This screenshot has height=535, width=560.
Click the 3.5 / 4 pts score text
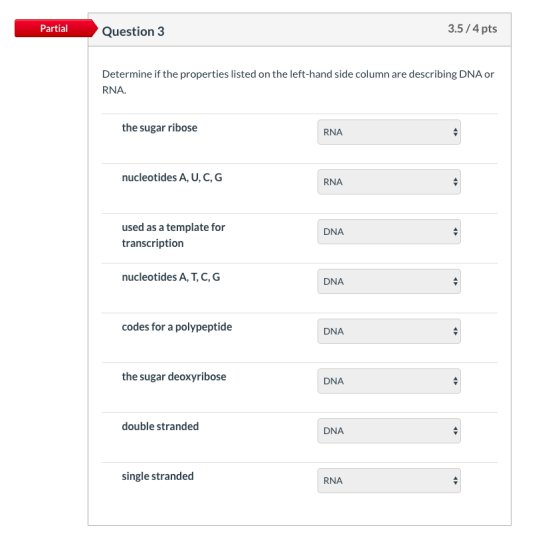pos(472,29)
